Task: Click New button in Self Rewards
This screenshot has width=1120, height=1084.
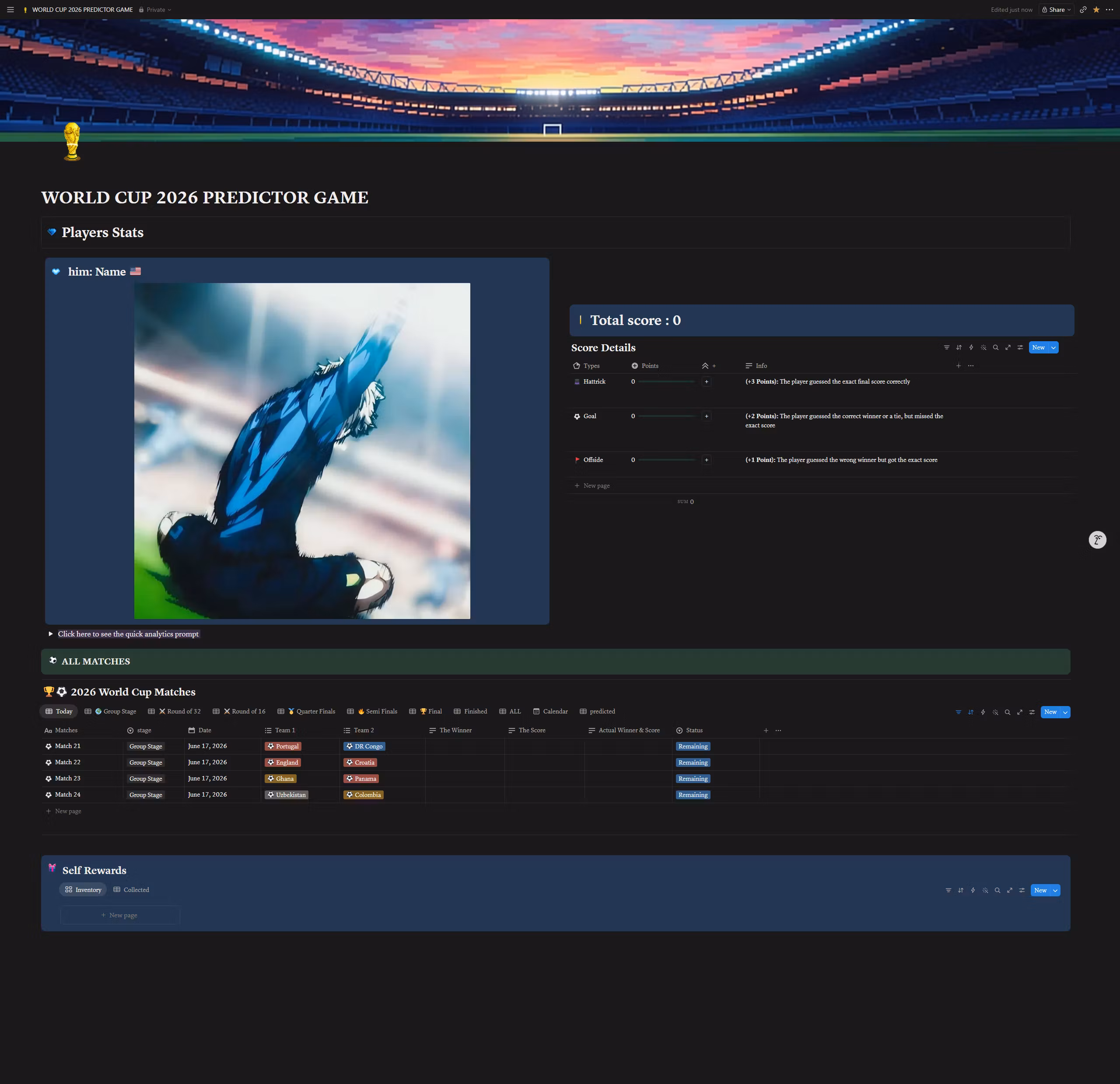Action: [x=1040, y=890]
